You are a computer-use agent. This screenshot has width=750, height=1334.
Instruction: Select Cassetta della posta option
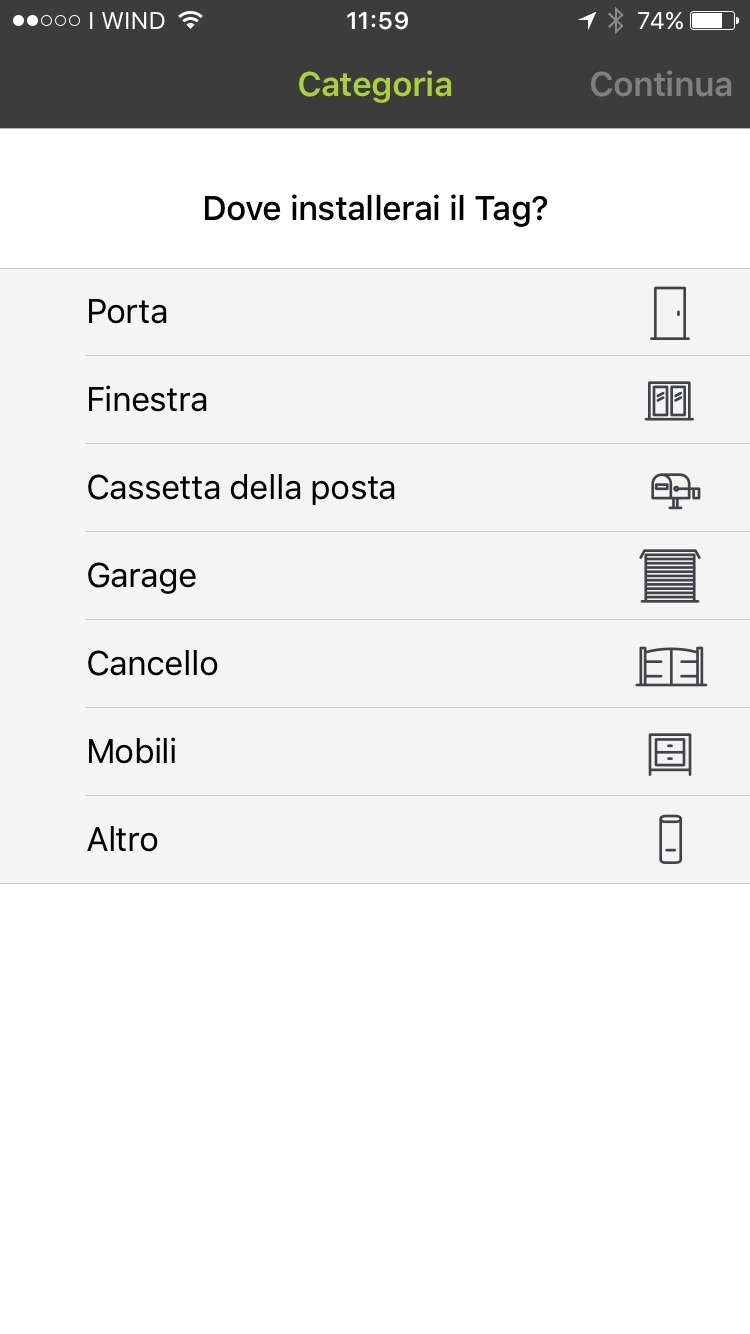click(241, 488)
